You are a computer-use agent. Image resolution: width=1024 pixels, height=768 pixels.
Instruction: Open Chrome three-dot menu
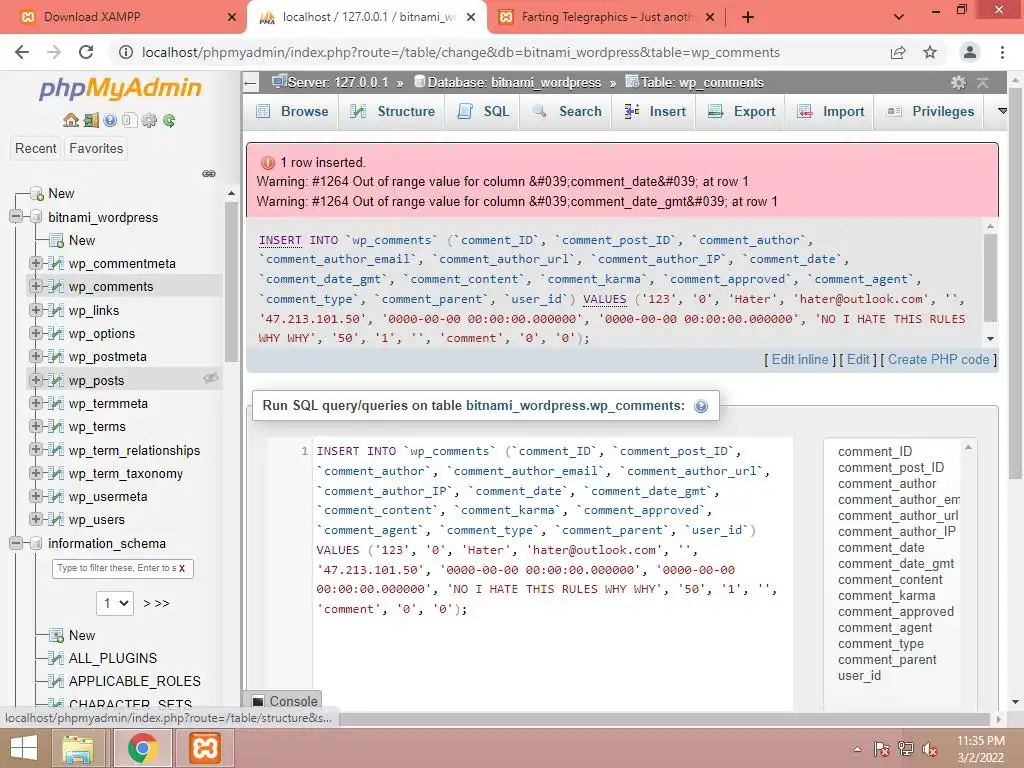[x=1002, y=52]
